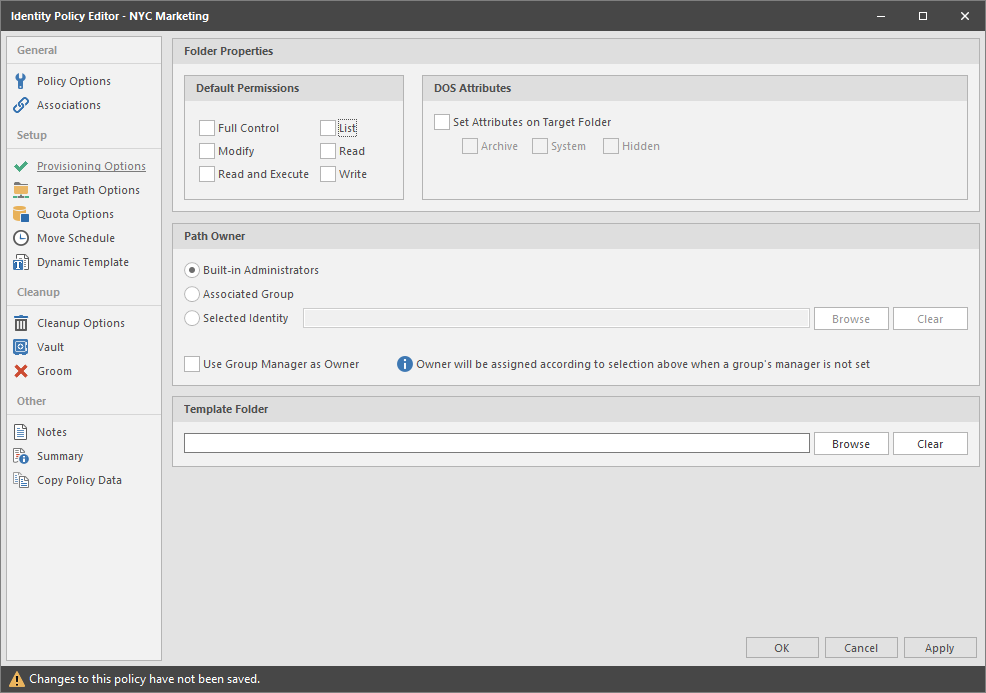986x693 pixels.
Task: Click the red Groom X icon
Action: pyautogui.click(x=20, y=371)
